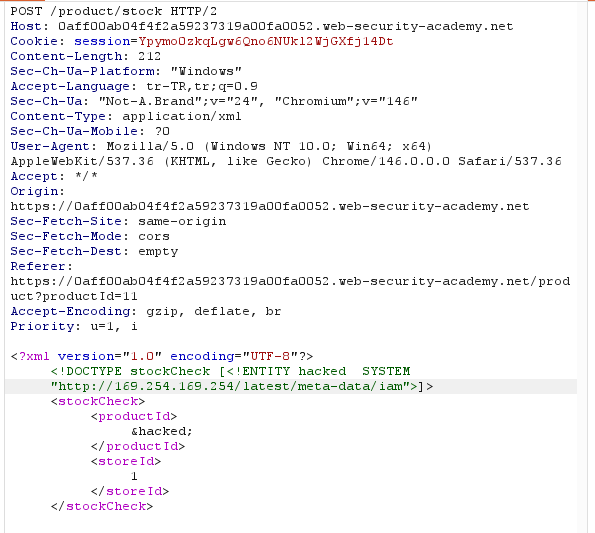Click the storeId value 1
The width and height of the screenshot is (595, 533).
[134, 476]
